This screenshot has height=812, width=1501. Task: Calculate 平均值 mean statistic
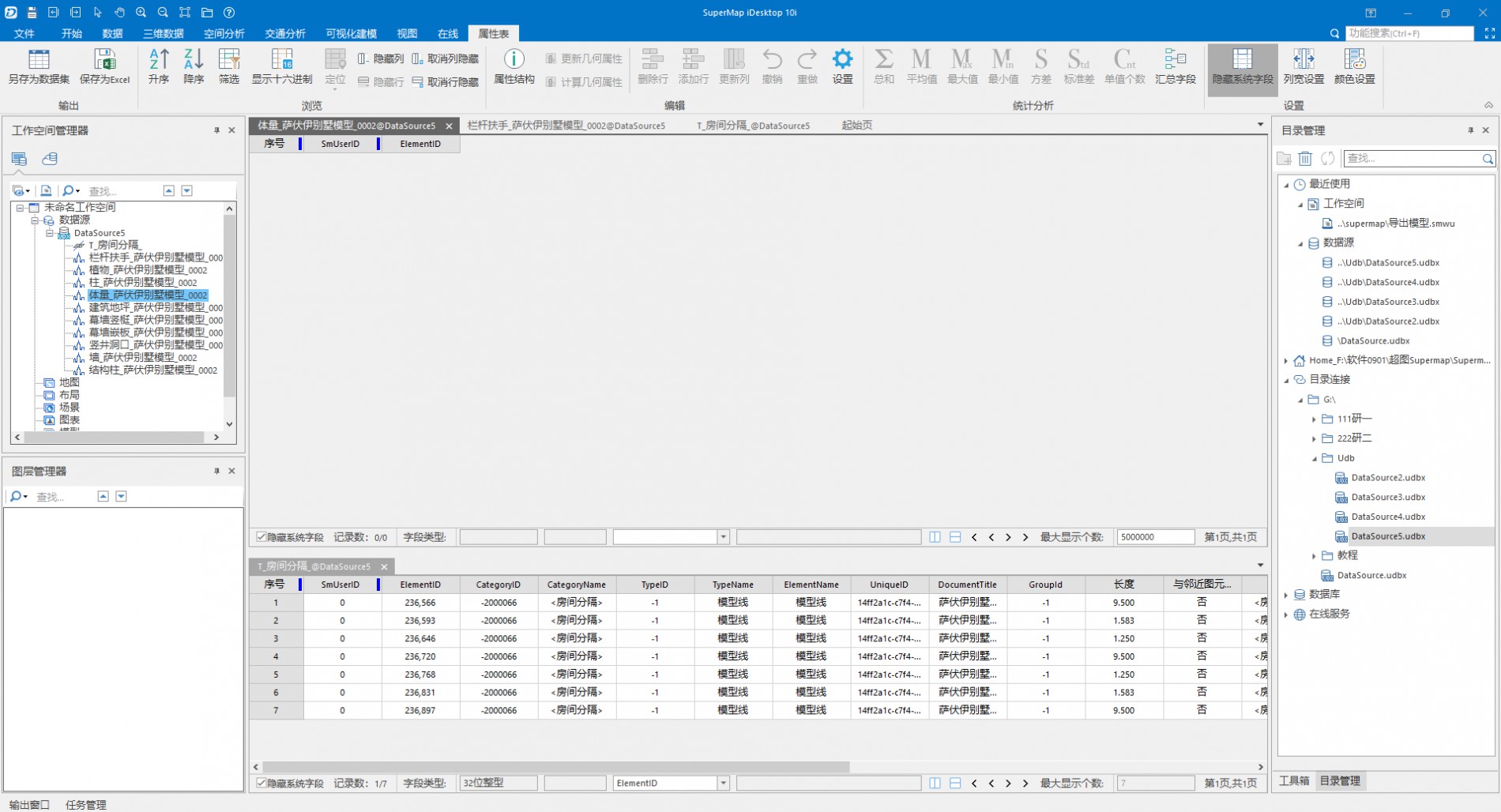point(921,66)
